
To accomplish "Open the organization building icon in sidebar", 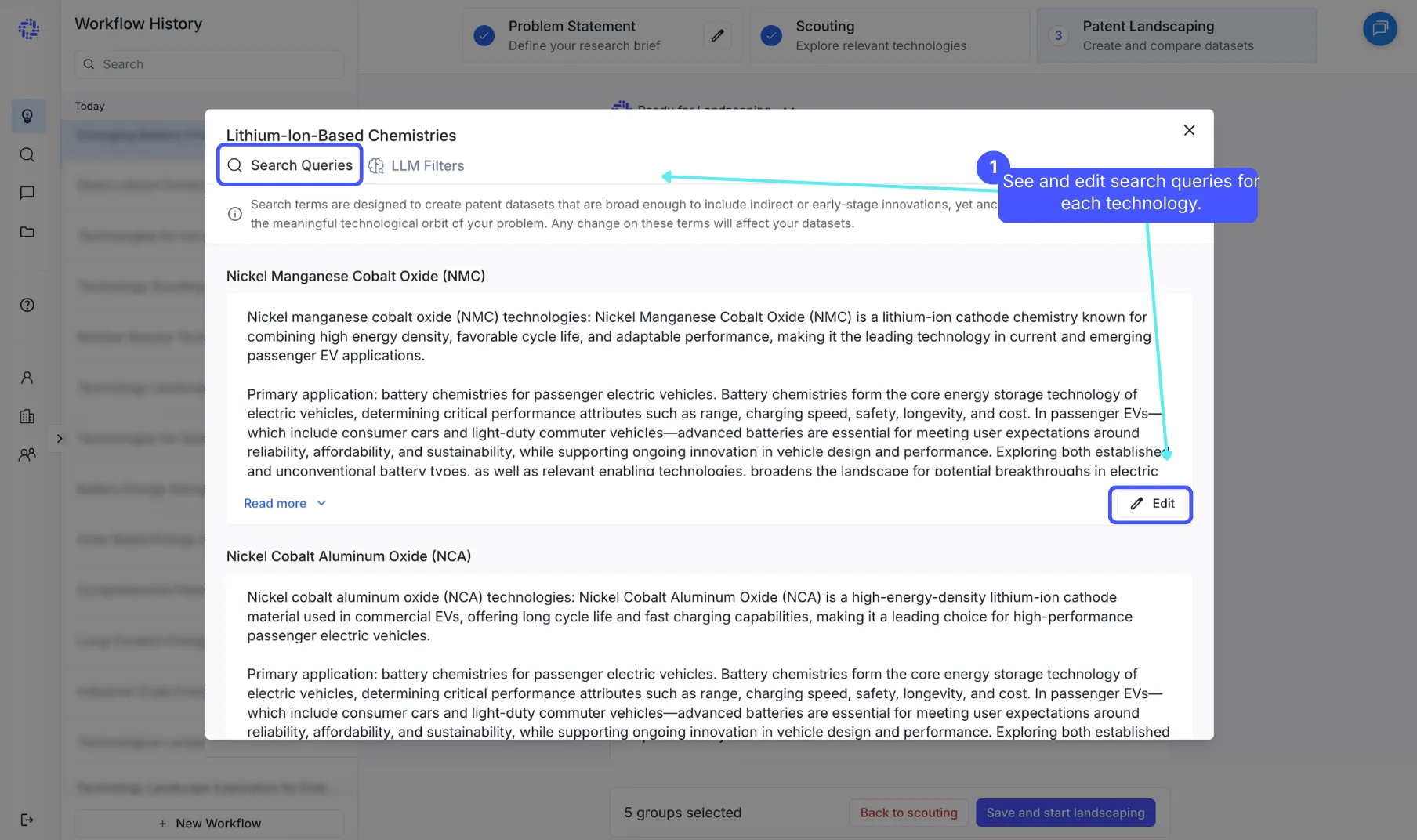I will click(27, 416).
